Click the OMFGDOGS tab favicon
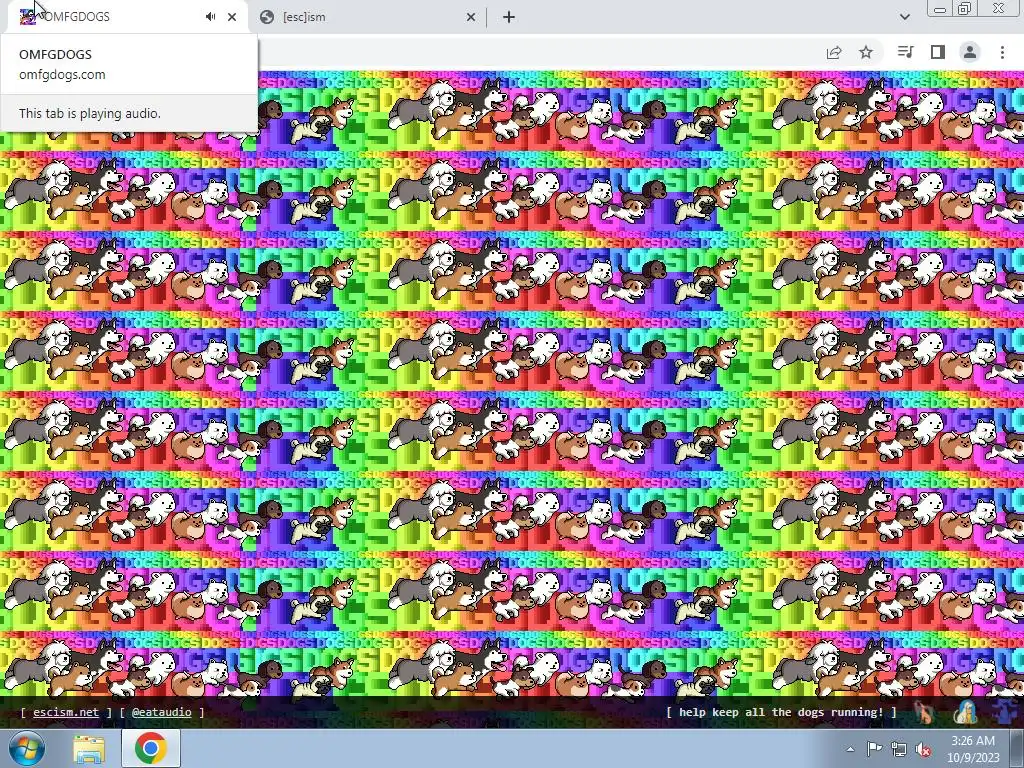This screenshot has height=768, width=1024. point(28,17)
